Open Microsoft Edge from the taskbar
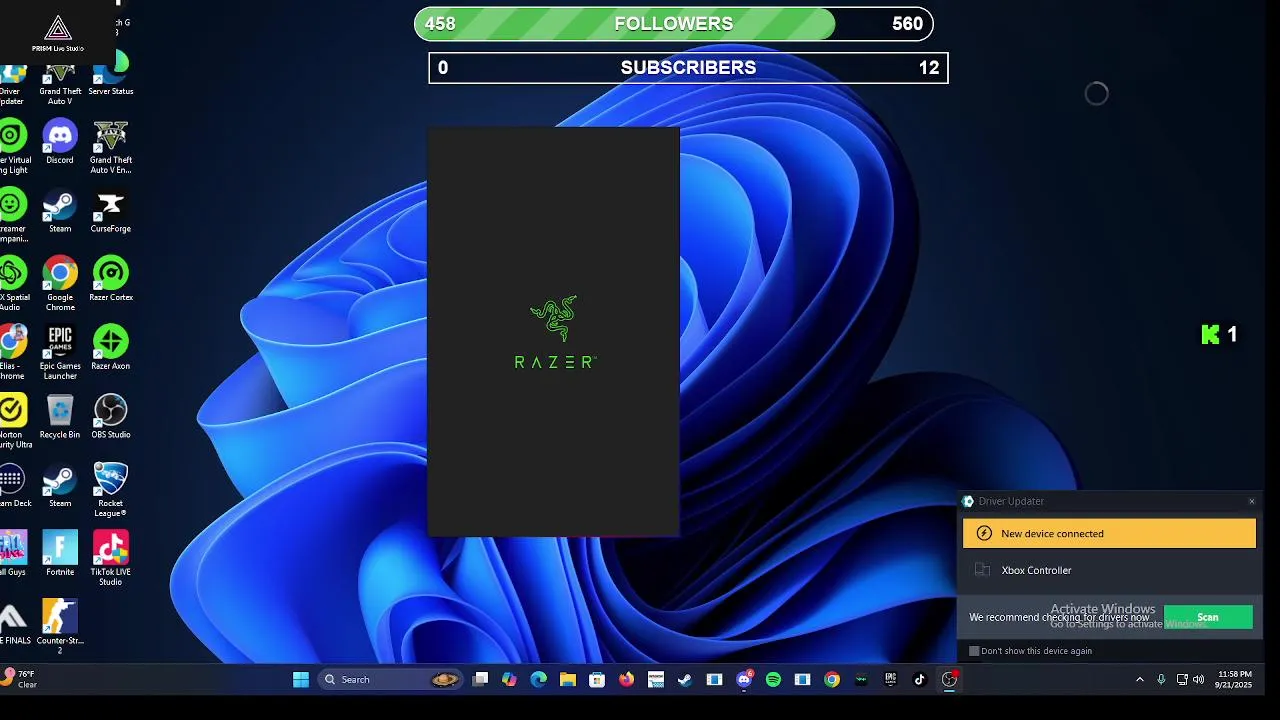Screen dimensions: 1280x720 tap(539, 680)
